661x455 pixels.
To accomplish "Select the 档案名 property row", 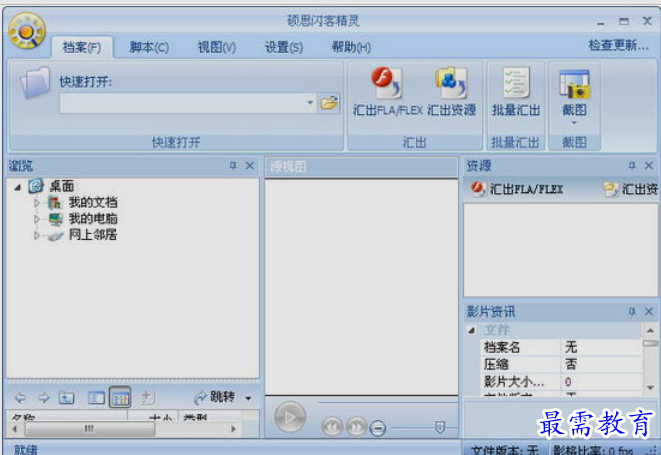I will point(561,347).
